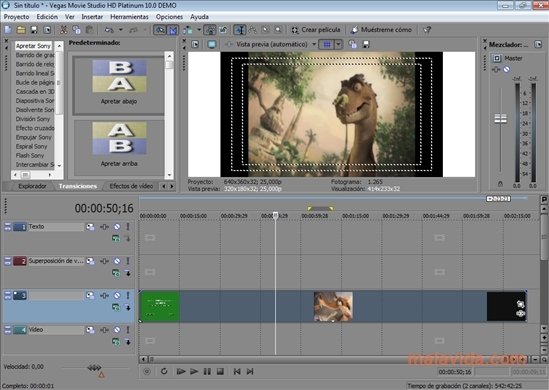549x390 pixels.
Task: Open Vista previa quality dropdown
Action: pos(314,44)
